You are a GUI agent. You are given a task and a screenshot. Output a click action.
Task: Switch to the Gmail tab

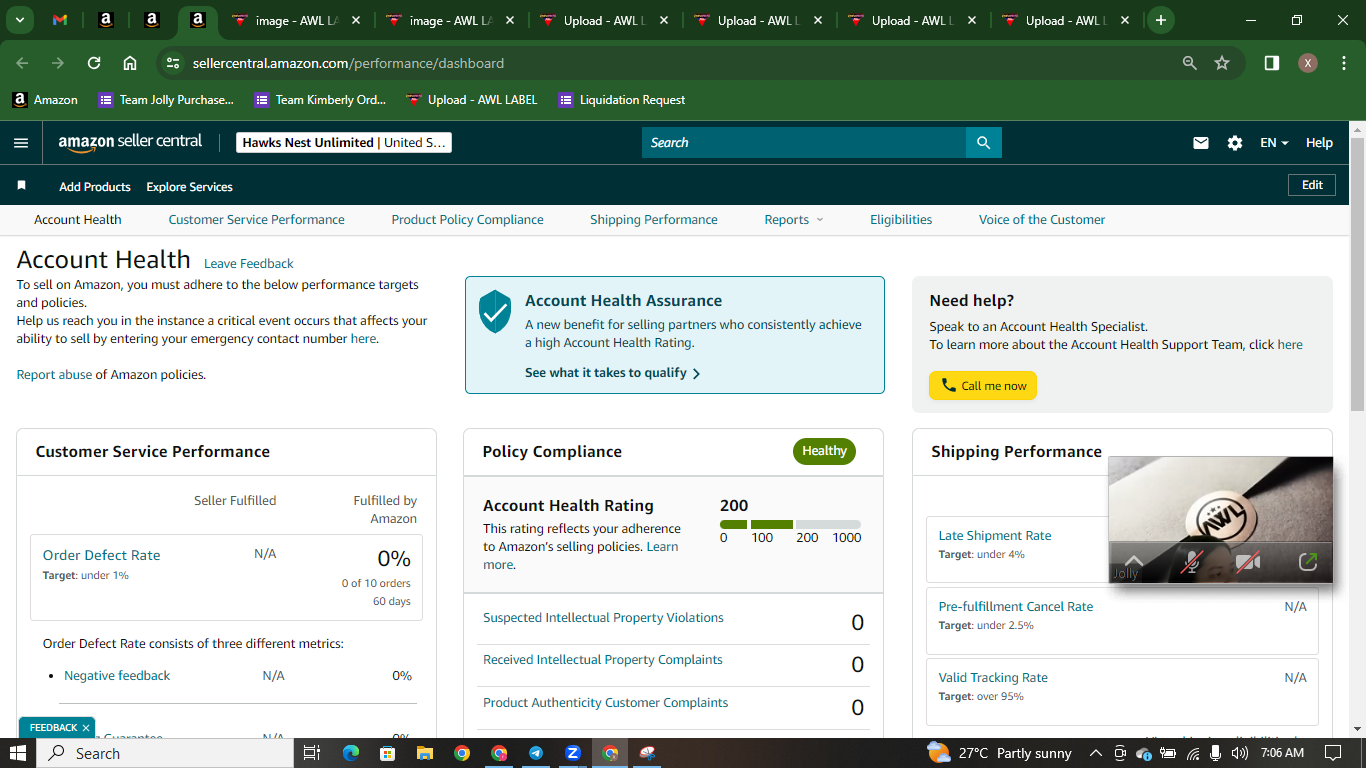60,20
